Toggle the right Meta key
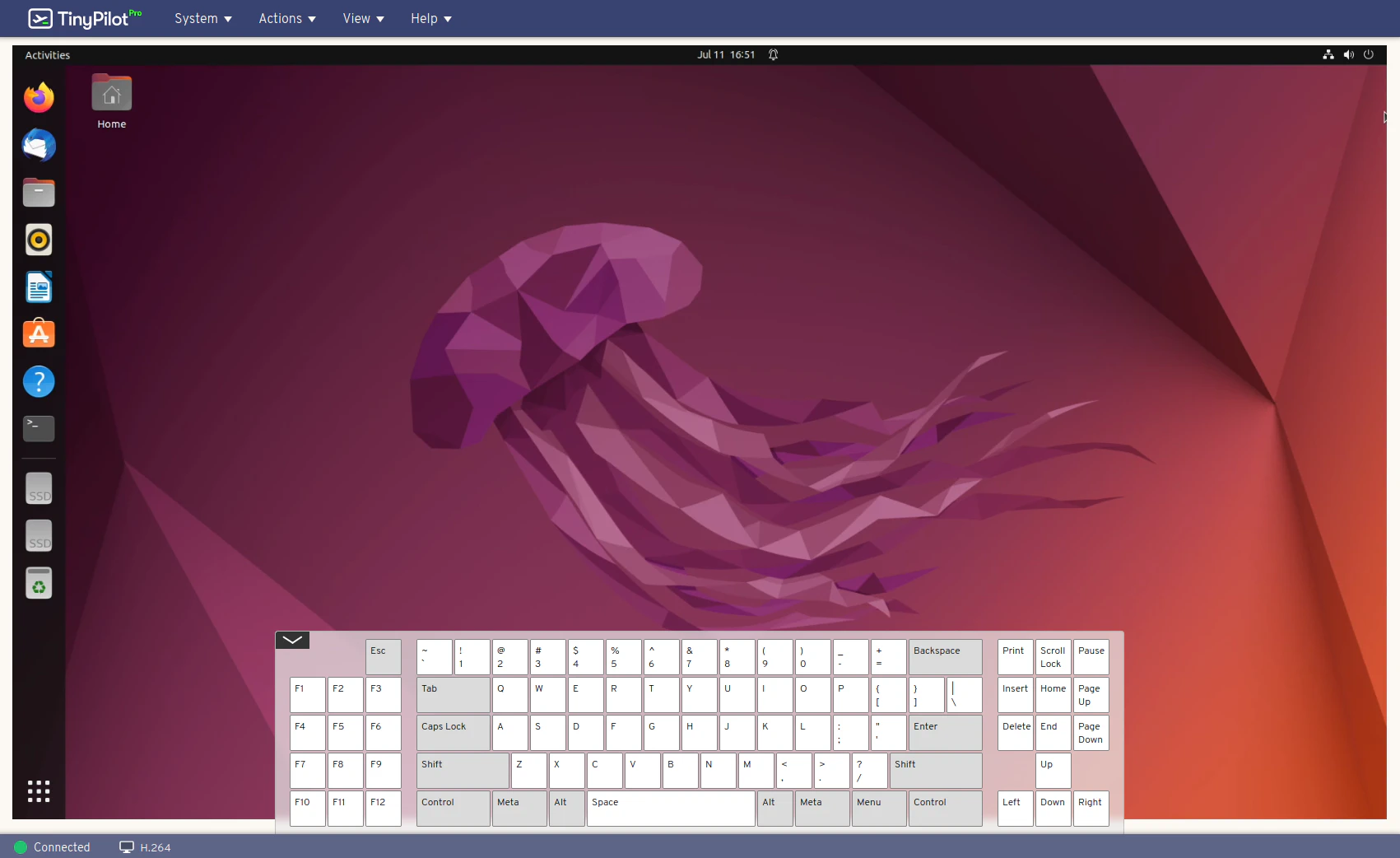The height and width of the screenshot is (858, 1400). (822, 809)
